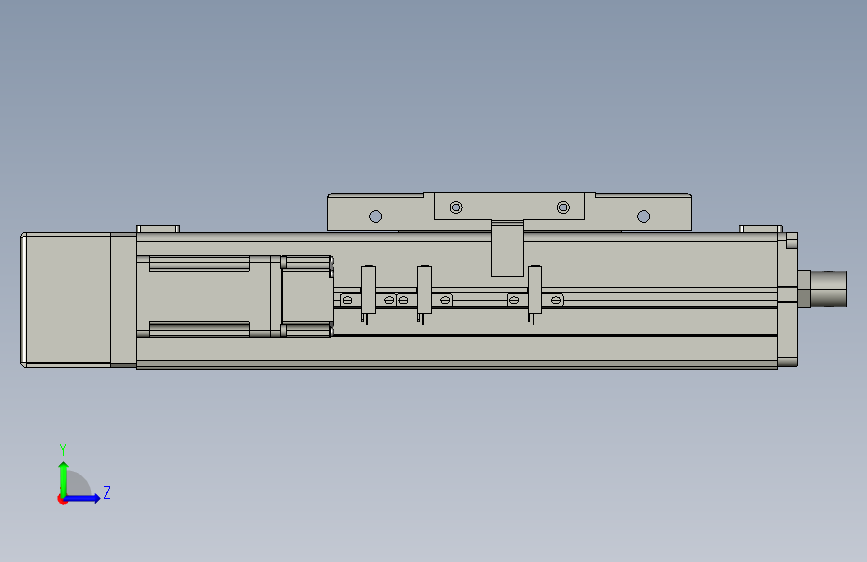
Task: Select the cylindrical shaft at right end
Action: [x=828, y=288]
